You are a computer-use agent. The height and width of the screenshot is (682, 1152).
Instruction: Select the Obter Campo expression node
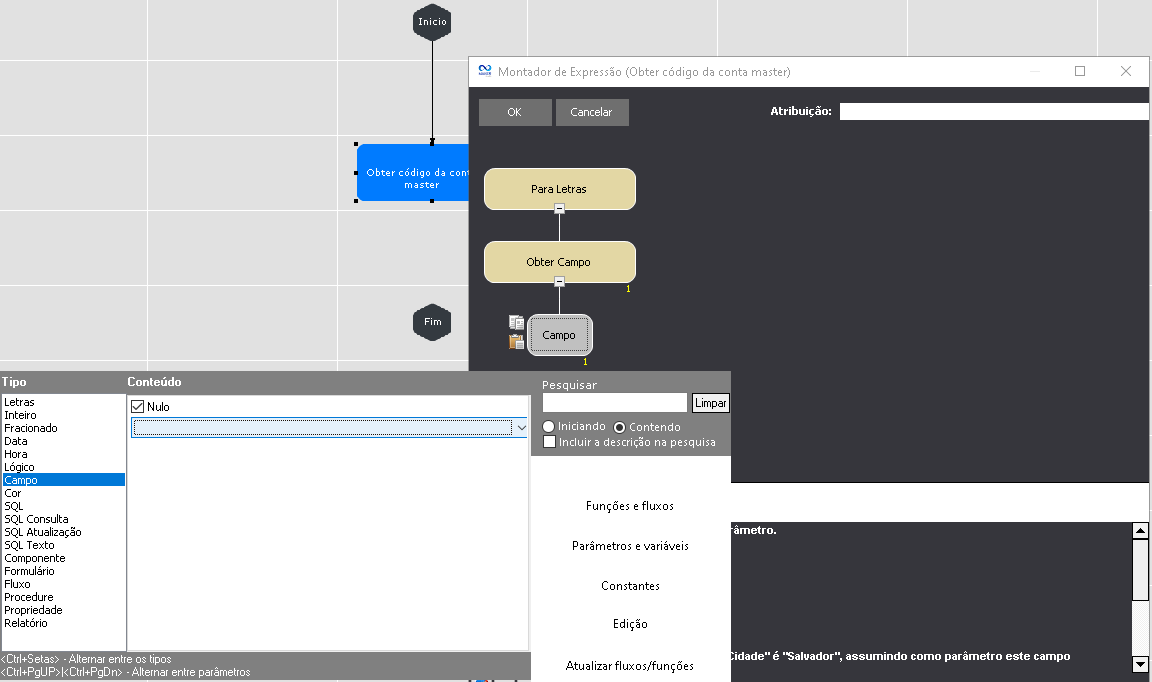pyautogui.click(x=559, y=262)
